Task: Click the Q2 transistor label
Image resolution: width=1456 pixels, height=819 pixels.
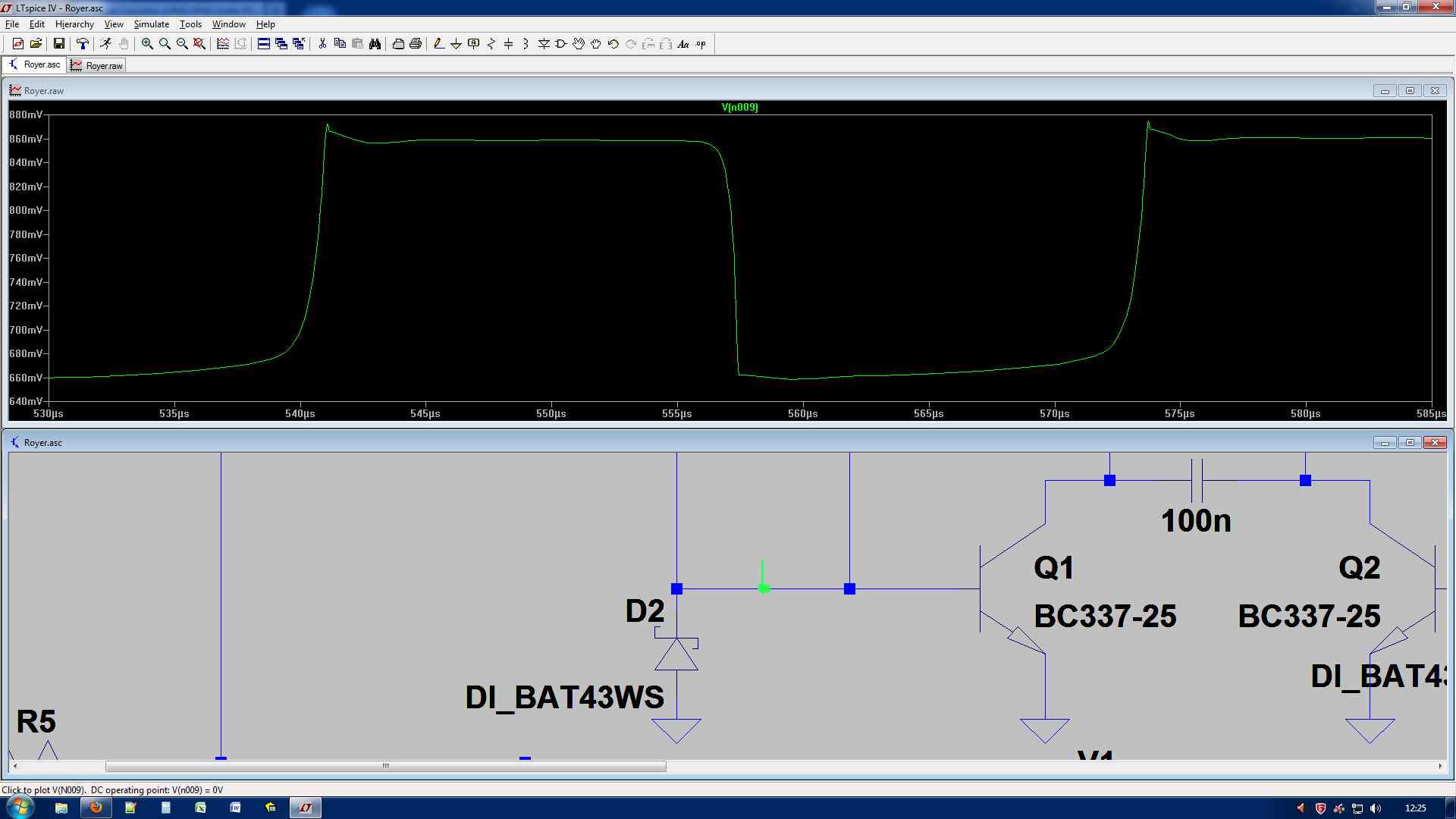Action: (1359, 568)
